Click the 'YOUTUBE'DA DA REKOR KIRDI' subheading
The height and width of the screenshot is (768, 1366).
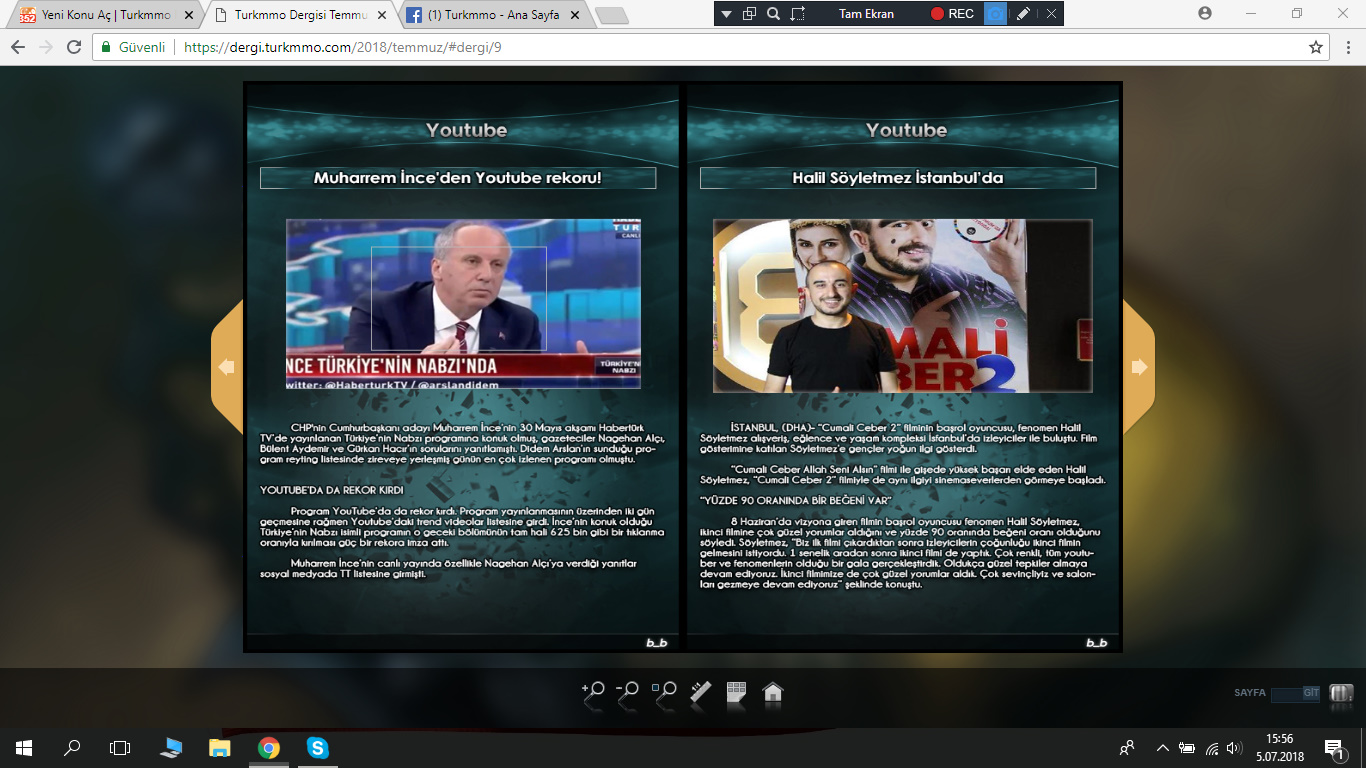[331, 491]
